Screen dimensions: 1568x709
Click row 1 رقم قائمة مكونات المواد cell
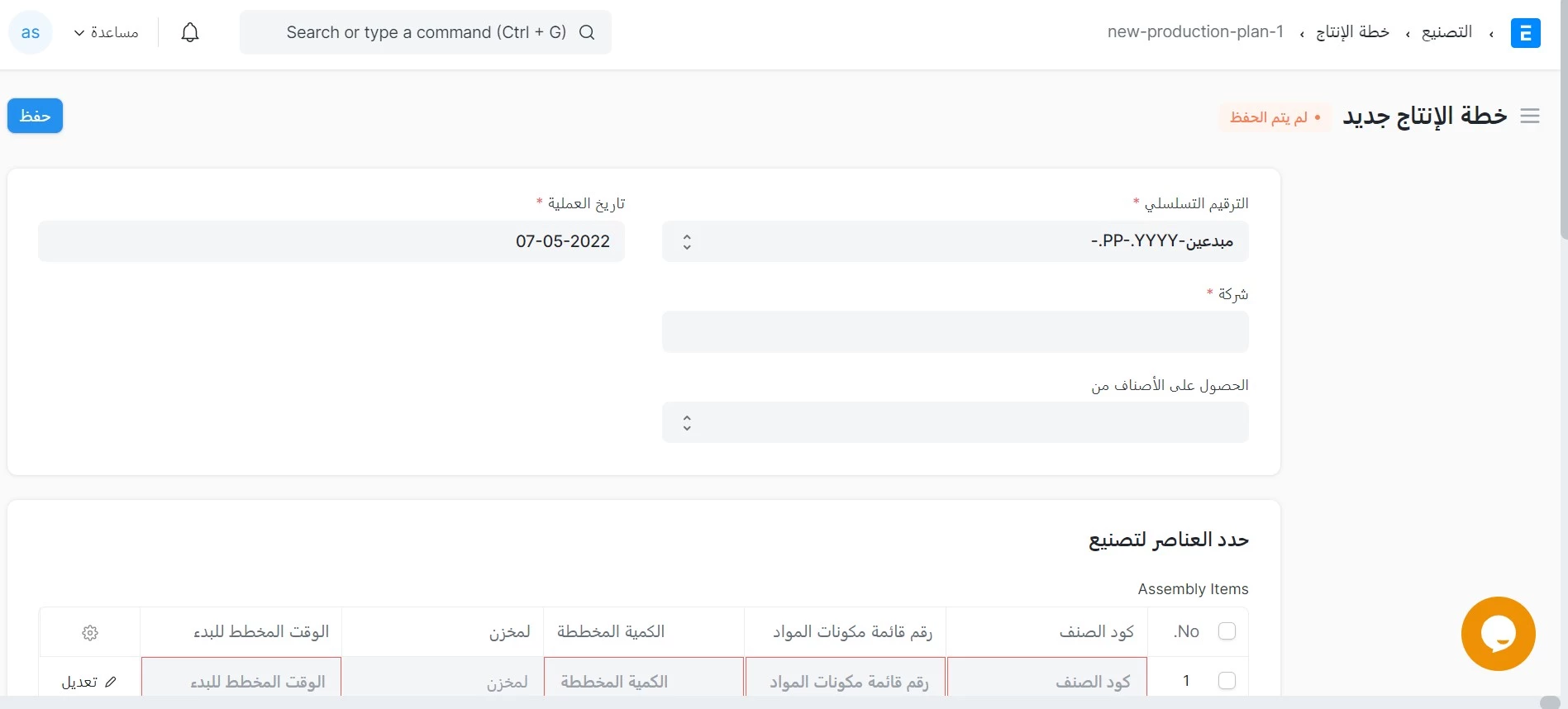845,678
